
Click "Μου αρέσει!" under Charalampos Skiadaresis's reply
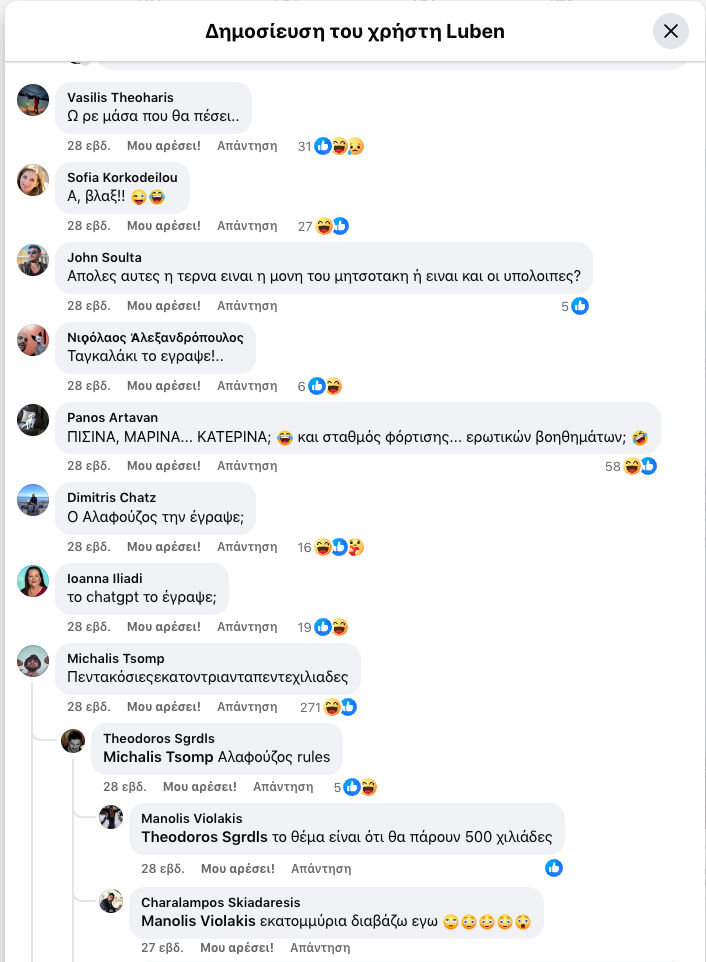tap(239, 947)
